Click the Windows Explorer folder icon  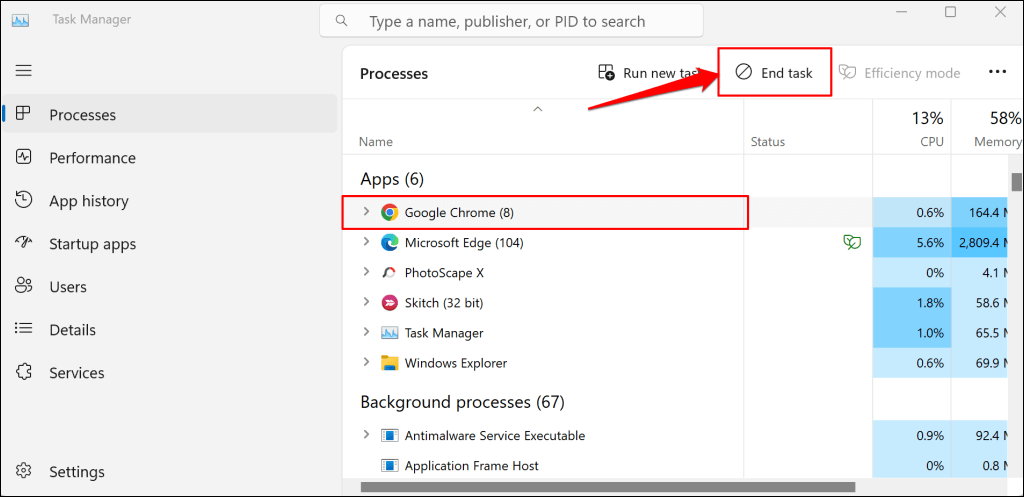[x=389, y=363]
